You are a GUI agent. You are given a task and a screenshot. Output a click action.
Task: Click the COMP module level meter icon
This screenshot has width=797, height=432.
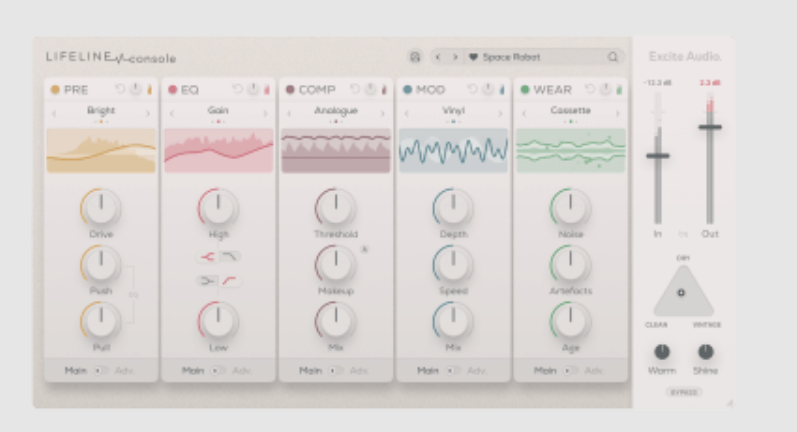click(384, 89)
